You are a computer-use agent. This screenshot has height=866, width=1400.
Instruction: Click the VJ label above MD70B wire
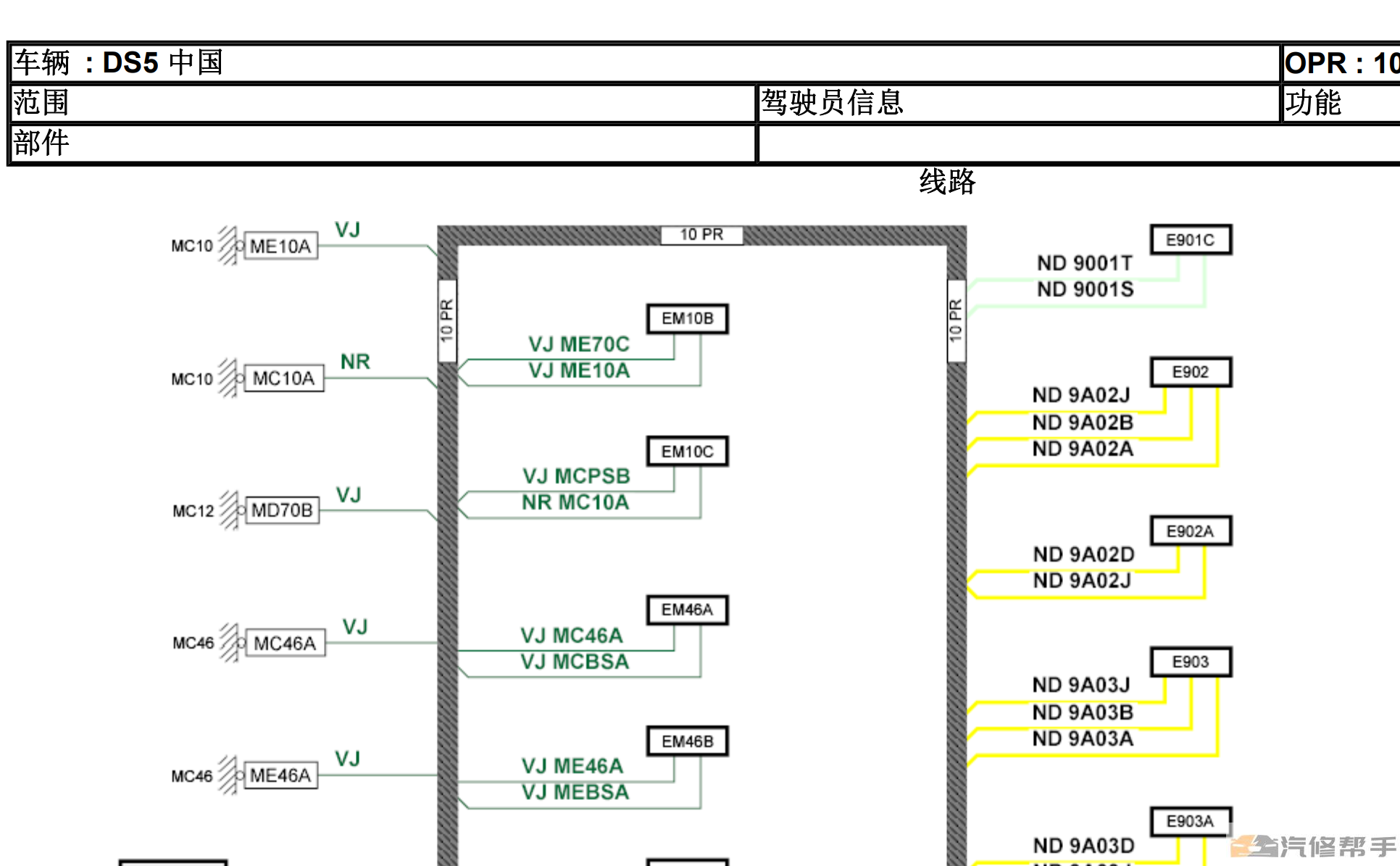tap(349, 495)
